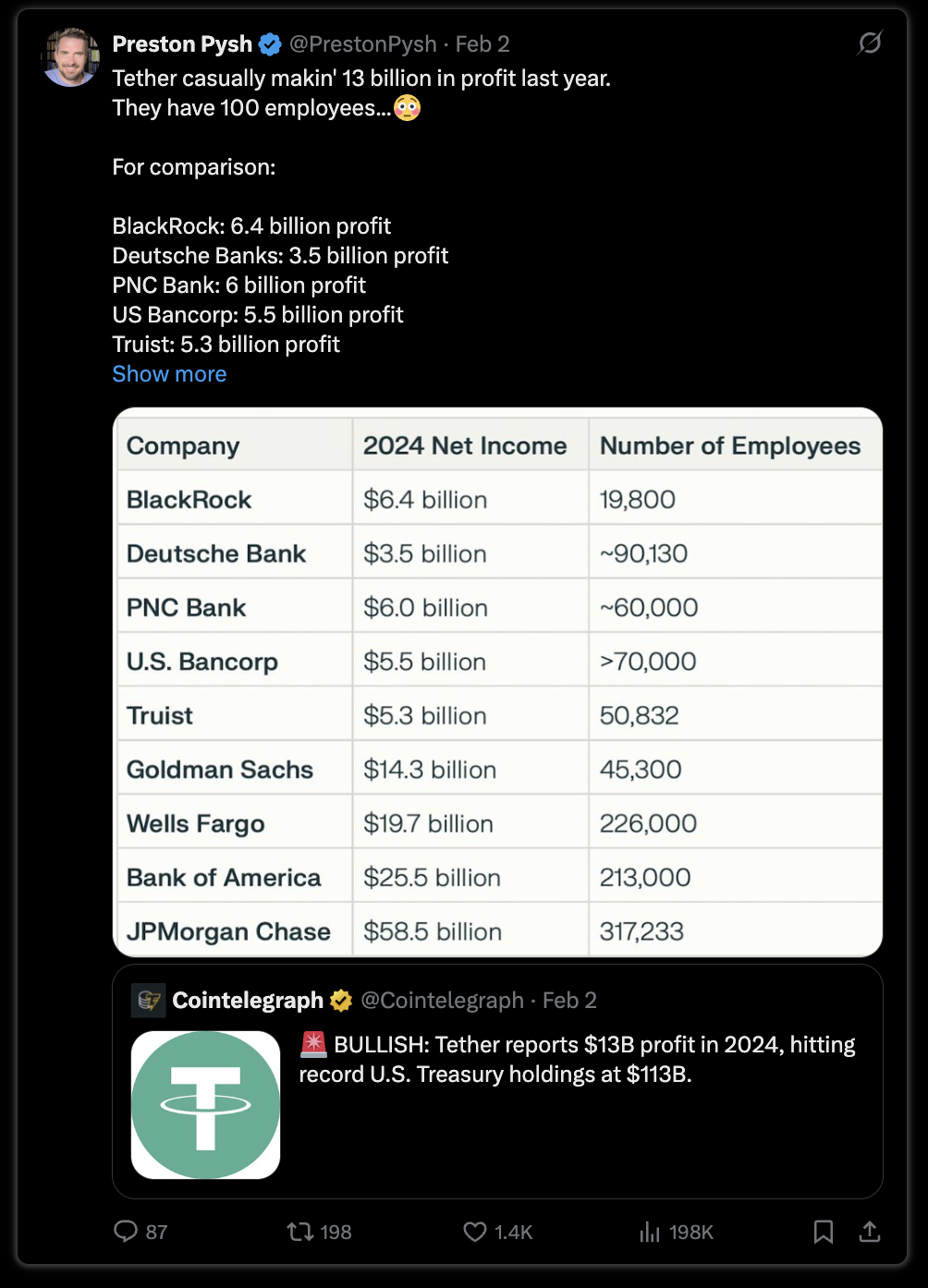928x1288 pixels.
Task: Bookmark this tweet
Action: pos(823,1232)
